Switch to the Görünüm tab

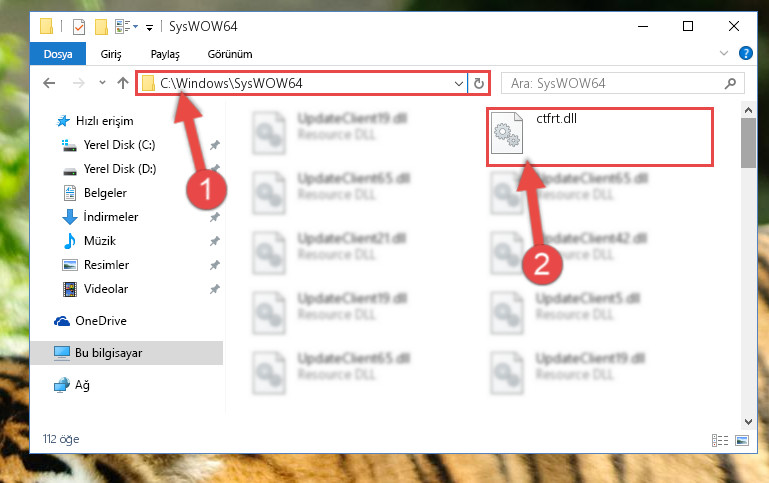point(230,54)
